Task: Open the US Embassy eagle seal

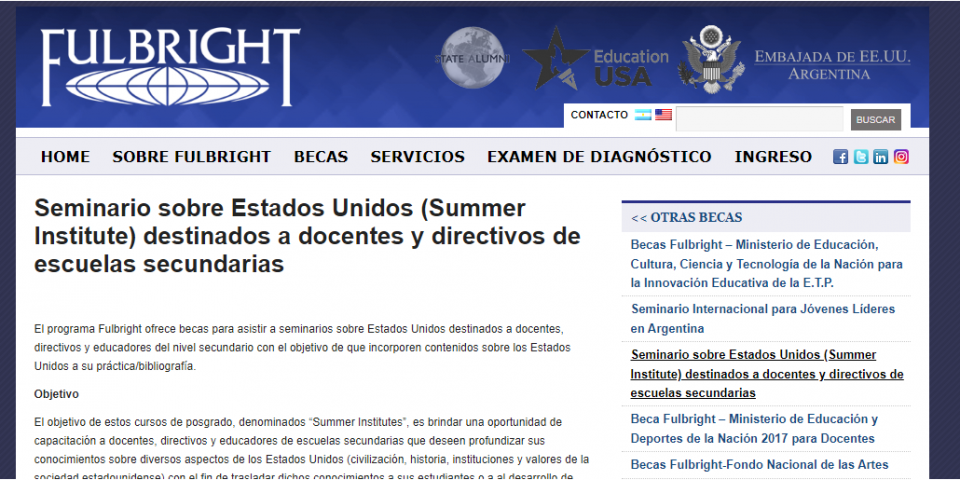Action: click(711, 59)
